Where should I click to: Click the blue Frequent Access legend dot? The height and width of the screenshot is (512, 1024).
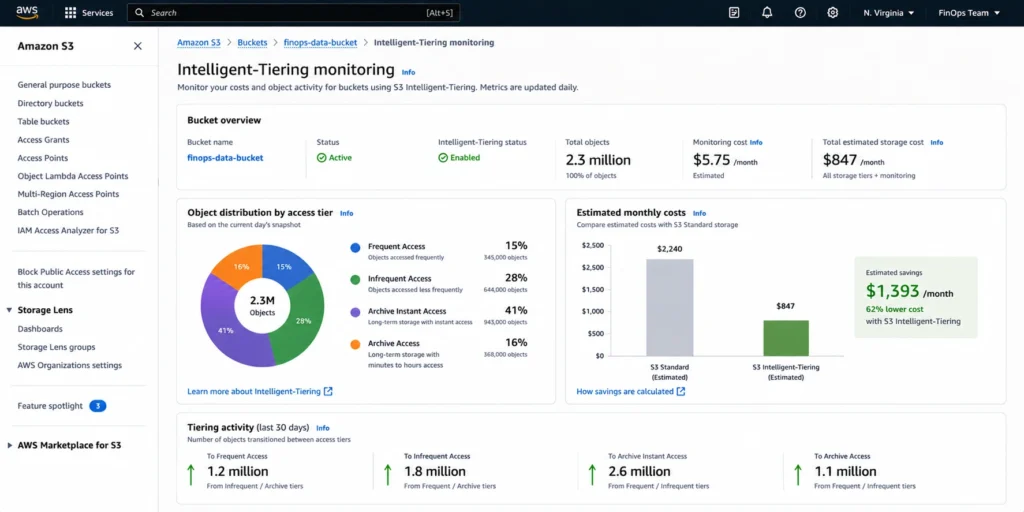[x=355, y=248]
